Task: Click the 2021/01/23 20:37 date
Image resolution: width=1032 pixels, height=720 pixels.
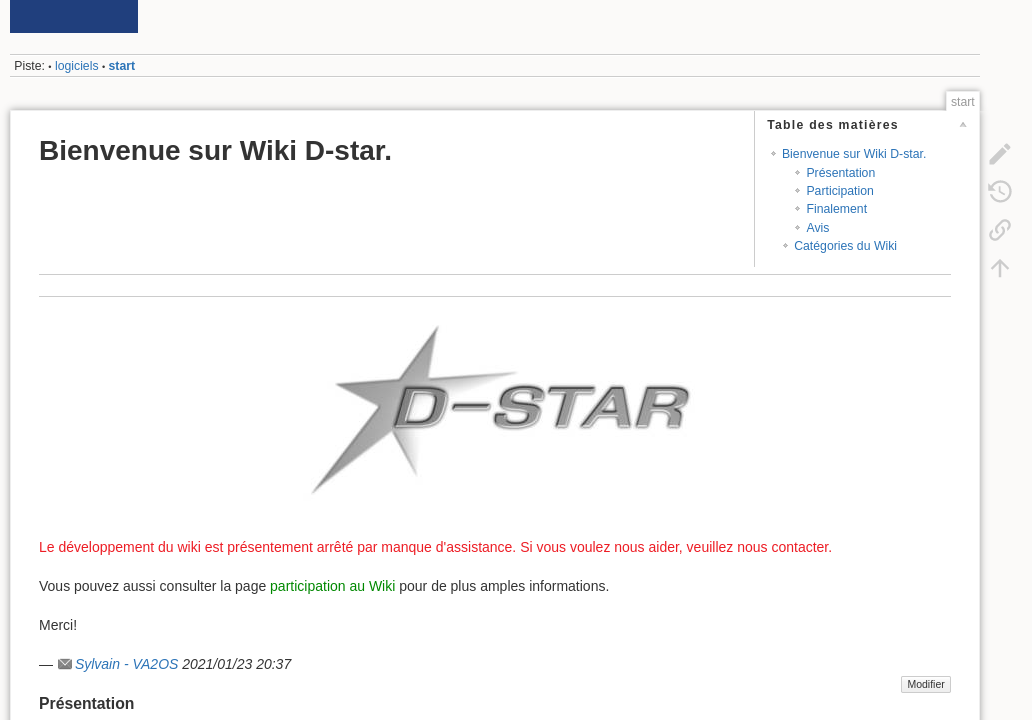Action: click(x=236, y=664)
